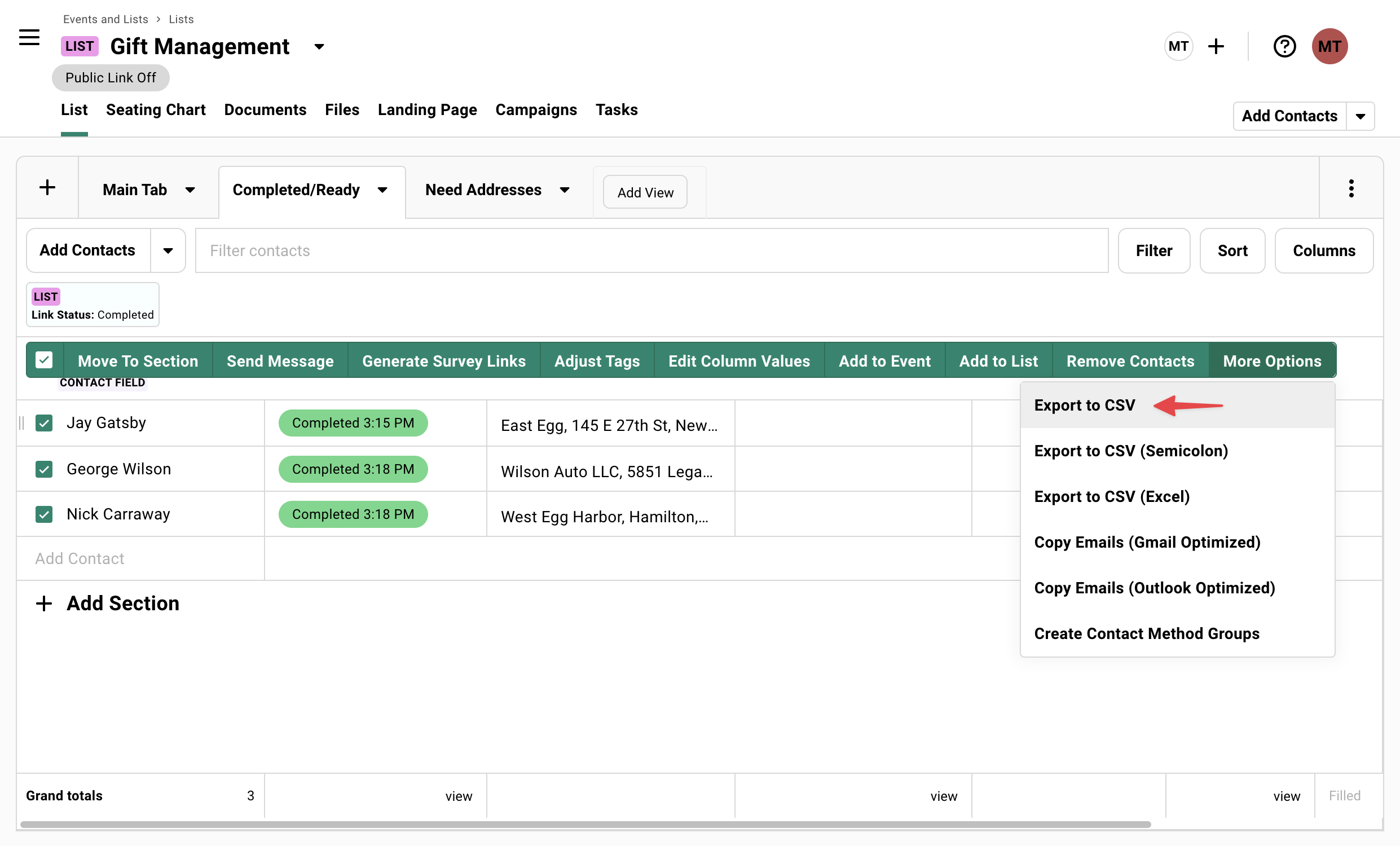Open the MT profile avatar menu
The height and width of the screenshot is (846, 1400).
click(x=1329, y=46)
